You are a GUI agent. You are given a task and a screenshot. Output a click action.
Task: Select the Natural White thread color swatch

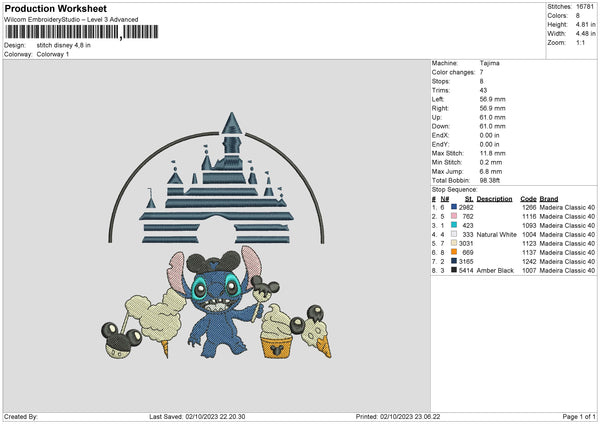[x=454, y=234]
